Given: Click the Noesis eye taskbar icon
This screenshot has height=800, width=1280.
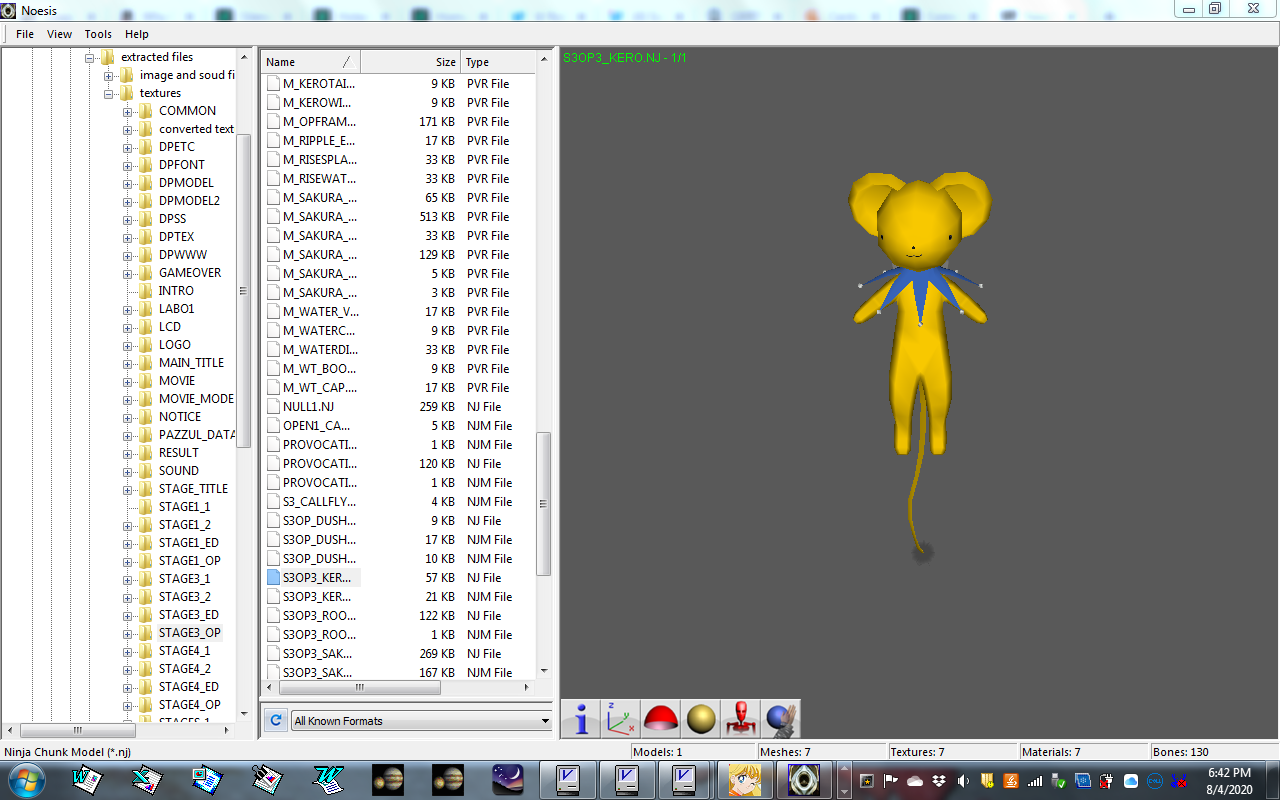Looking at the screenshot, I should tap(804, 779).
